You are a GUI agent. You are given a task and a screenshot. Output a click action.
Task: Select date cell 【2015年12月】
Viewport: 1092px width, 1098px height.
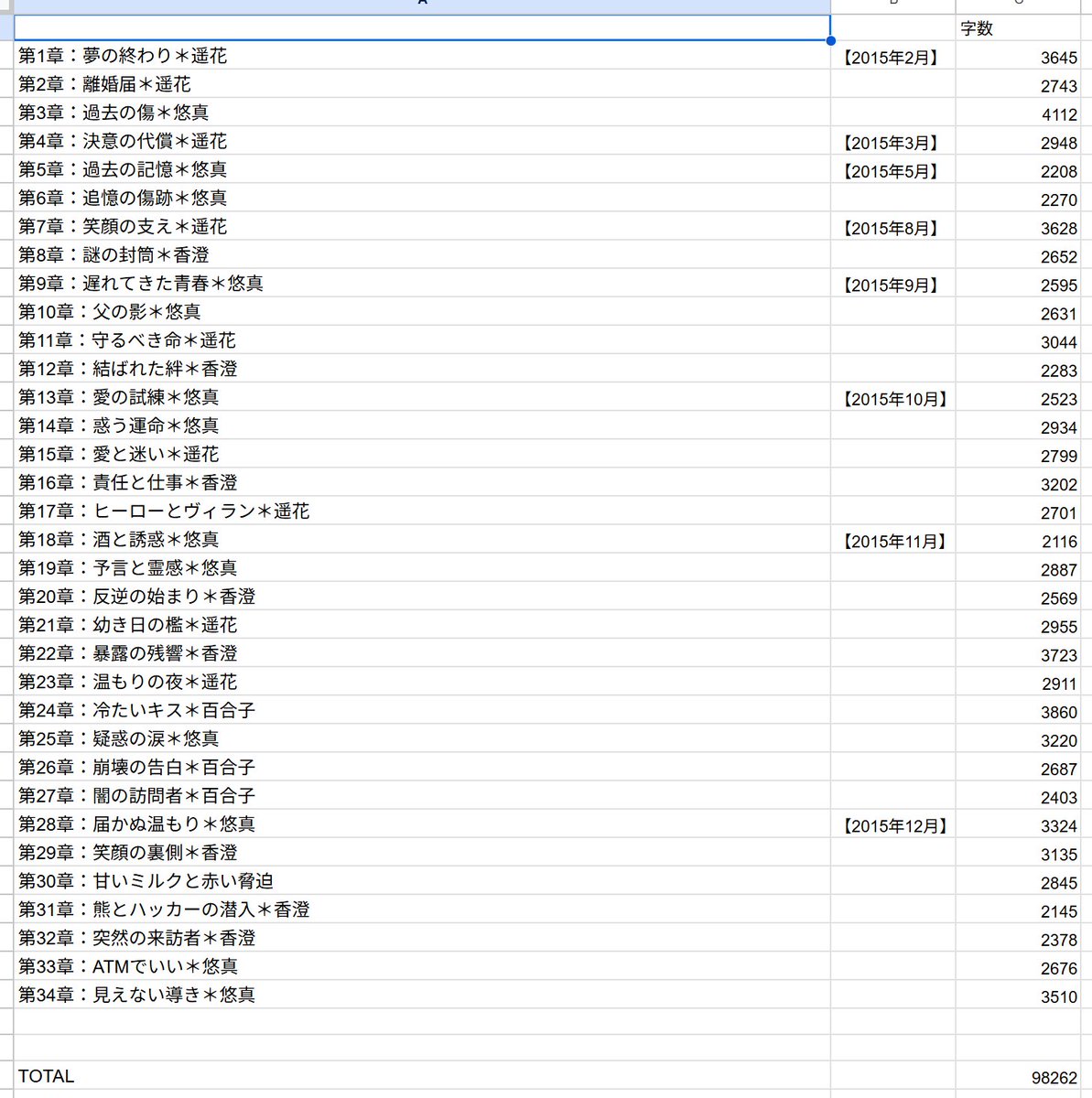893,824
